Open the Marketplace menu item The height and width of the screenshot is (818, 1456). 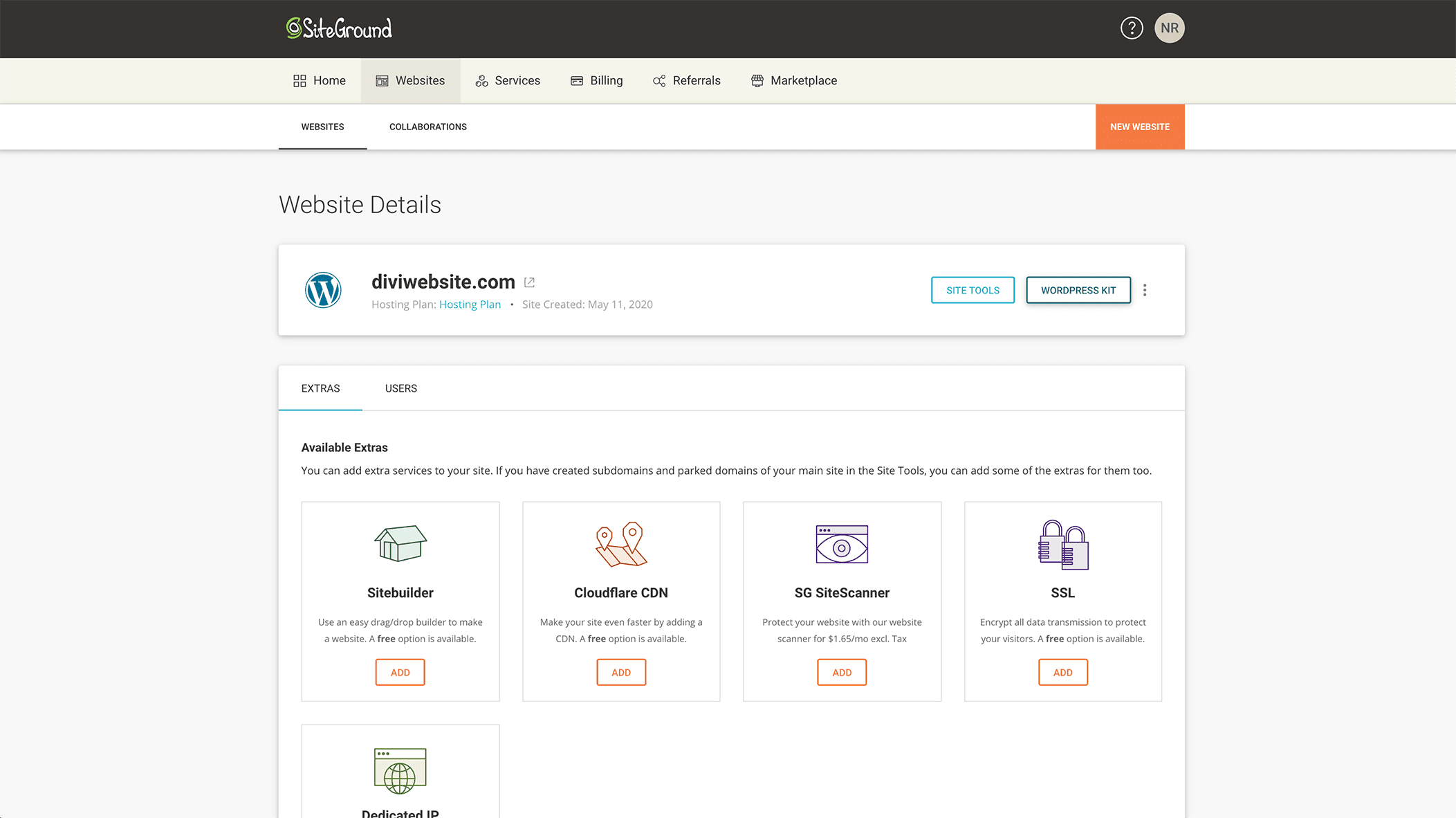point(794,80)
